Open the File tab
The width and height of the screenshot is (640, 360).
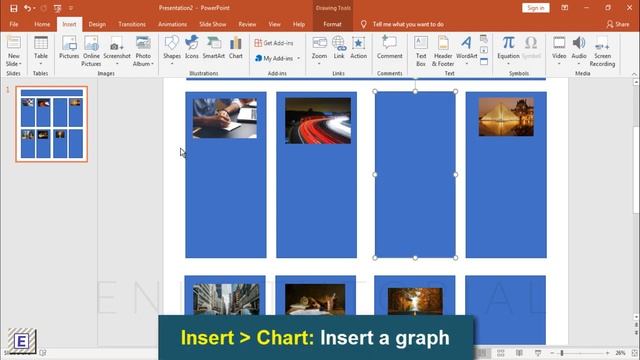pyautogui.click(x=13, y=24)
